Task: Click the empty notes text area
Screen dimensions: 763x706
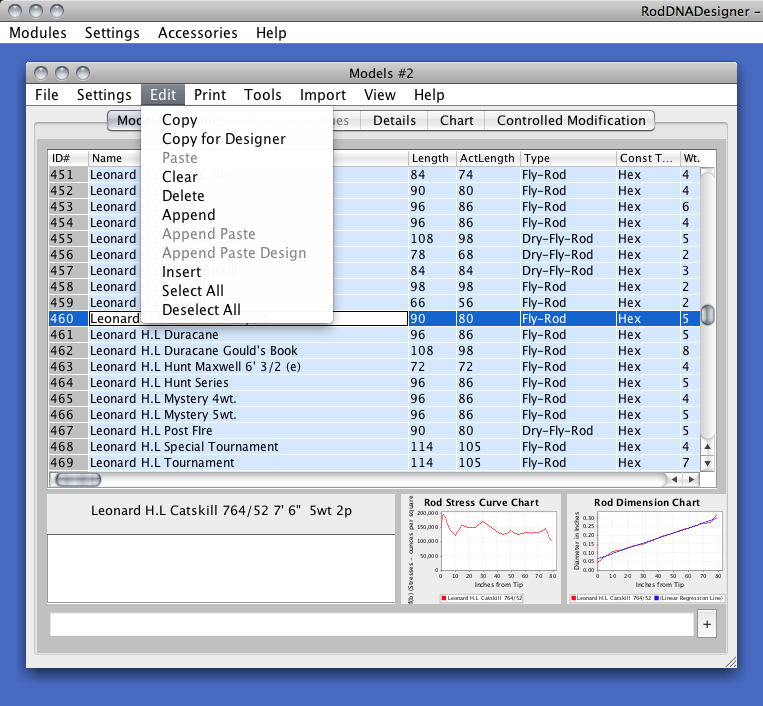Action: click(221, 568)
